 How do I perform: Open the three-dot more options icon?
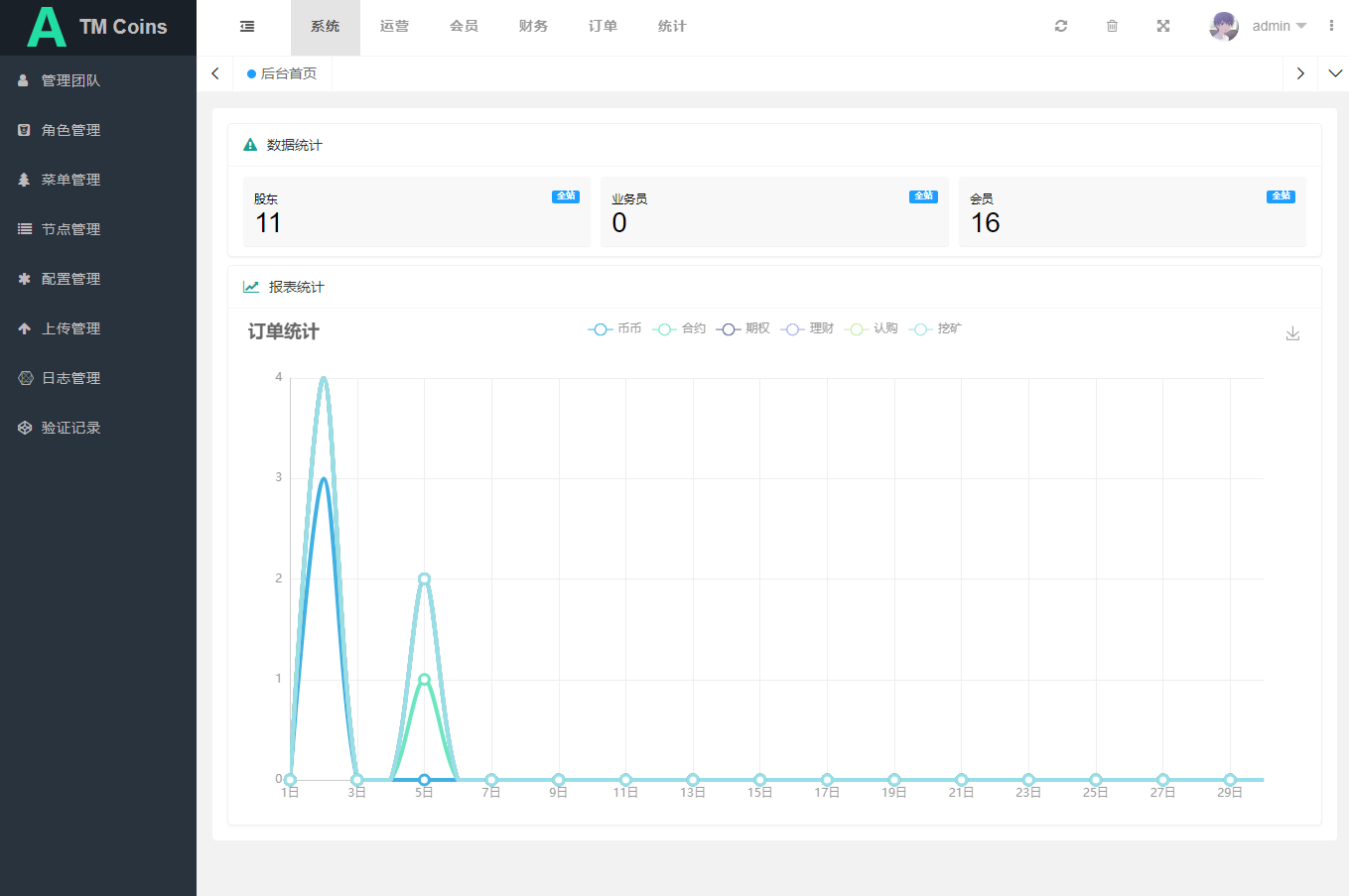point(1331,27)
